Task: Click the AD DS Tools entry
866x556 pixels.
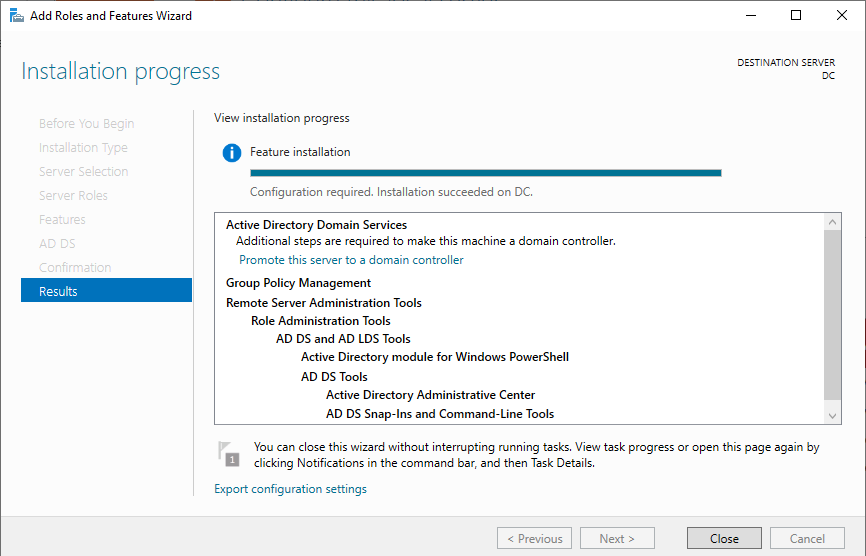Action: (x=334, y=377)
